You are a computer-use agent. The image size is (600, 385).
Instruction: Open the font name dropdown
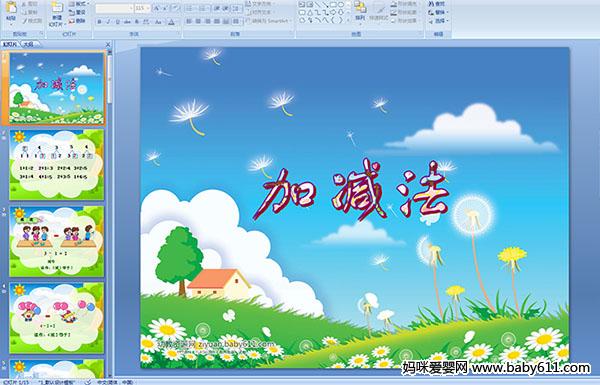(131, 8)
